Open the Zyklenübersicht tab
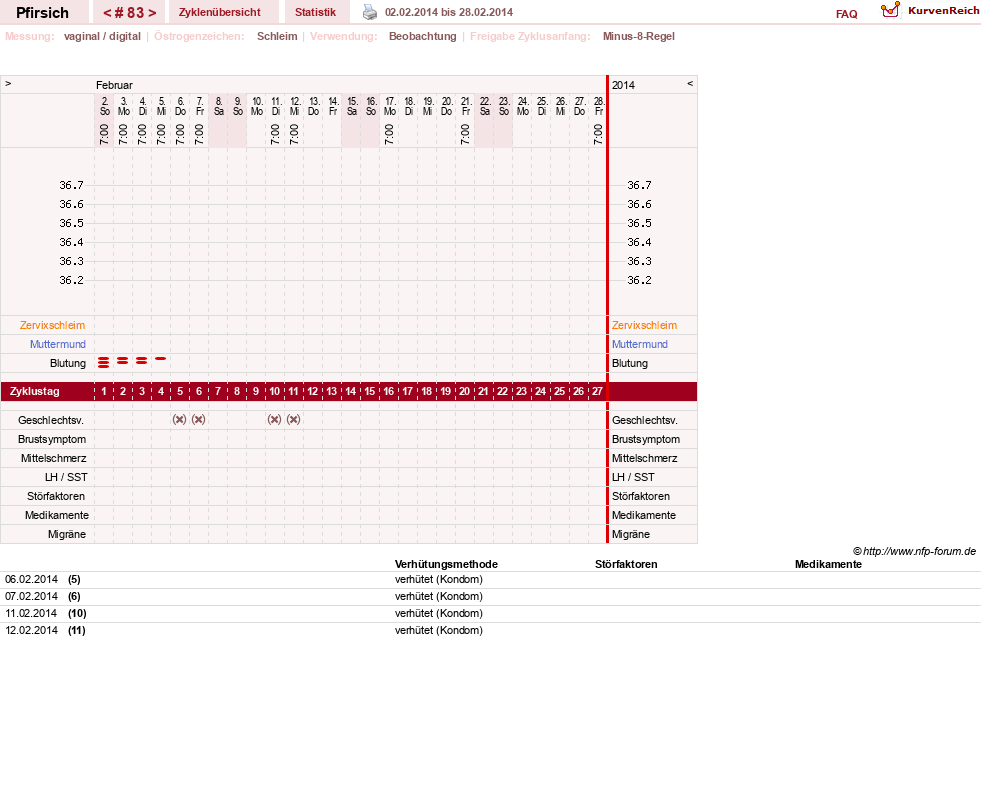The image size is (981, 803). 220,12
